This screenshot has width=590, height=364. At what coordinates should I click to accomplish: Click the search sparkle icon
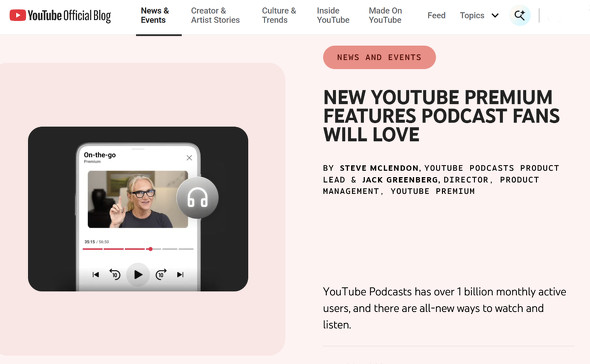click(520, 15)
